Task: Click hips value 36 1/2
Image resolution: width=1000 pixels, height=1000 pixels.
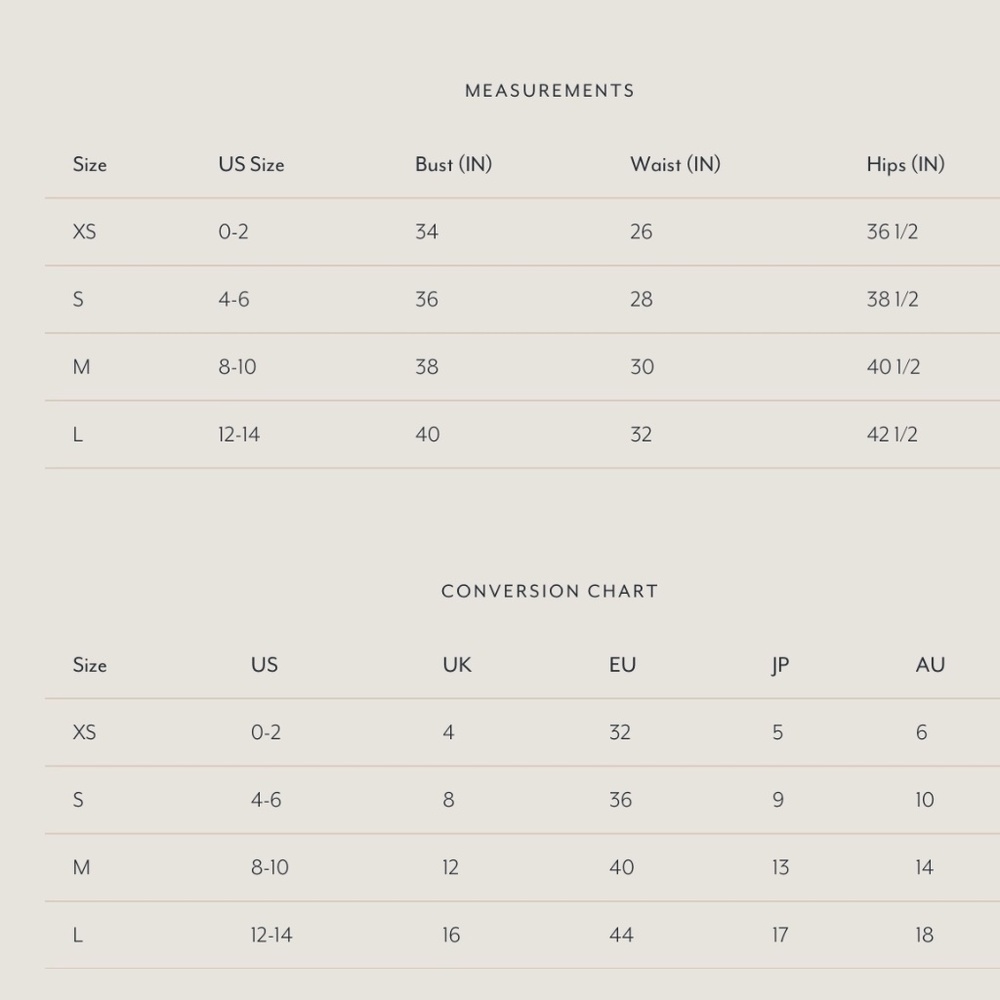Action: point(892,232)
